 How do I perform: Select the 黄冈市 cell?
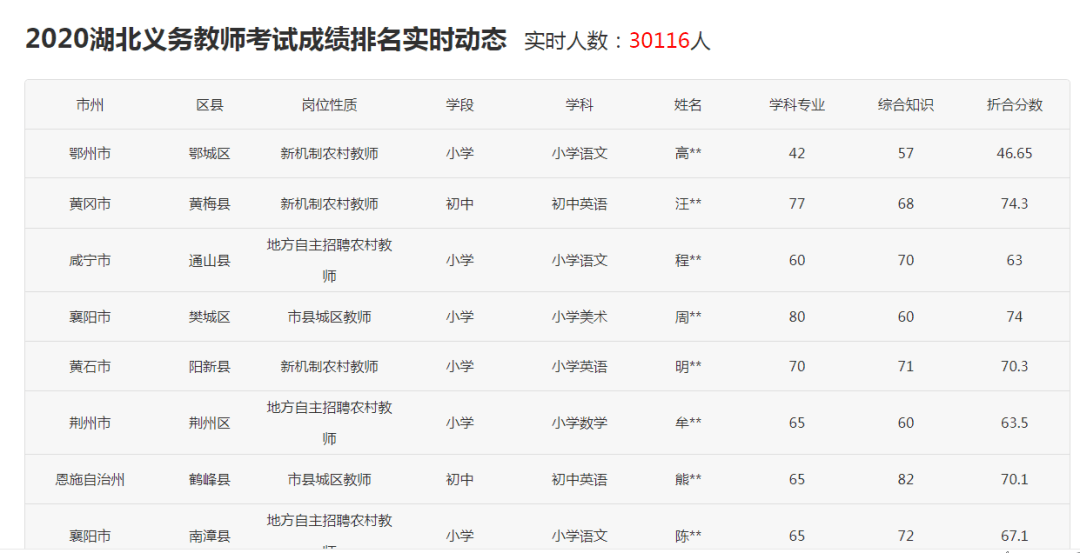pos(90,204)
